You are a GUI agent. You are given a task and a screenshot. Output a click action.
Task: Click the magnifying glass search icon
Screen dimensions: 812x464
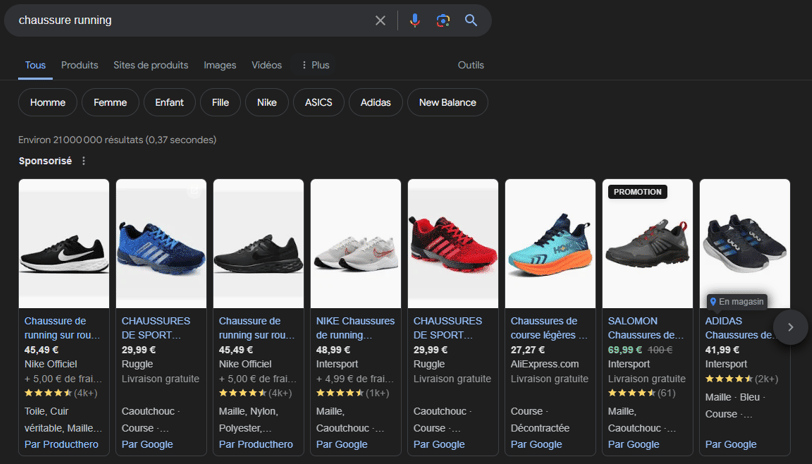click(x=471, y=20)
